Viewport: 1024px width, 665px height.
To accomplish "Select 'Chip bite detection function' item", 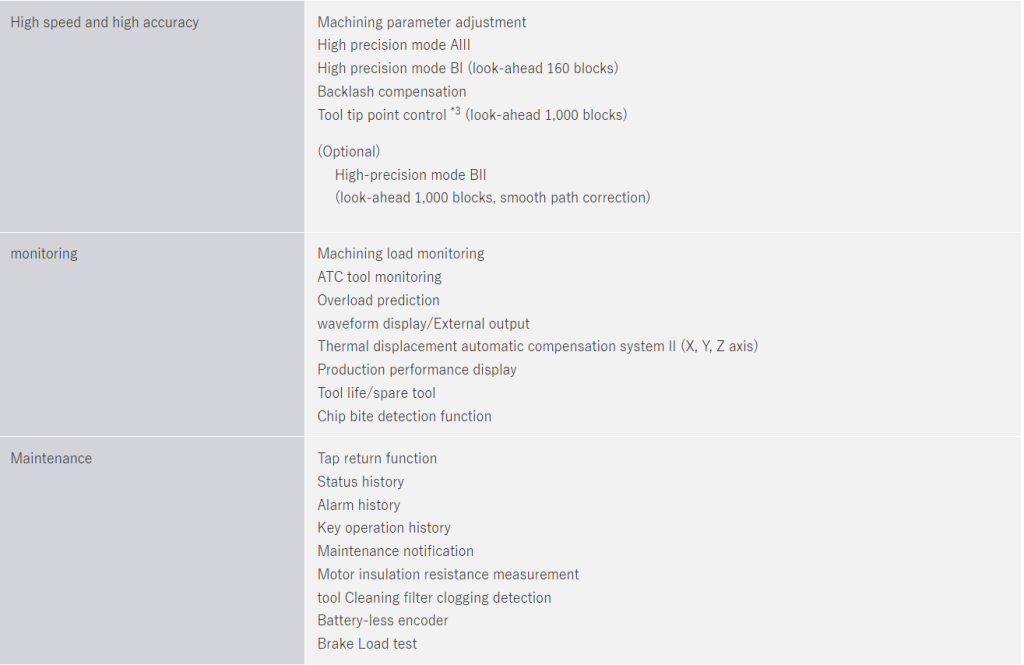I will (x=404, y=416).
